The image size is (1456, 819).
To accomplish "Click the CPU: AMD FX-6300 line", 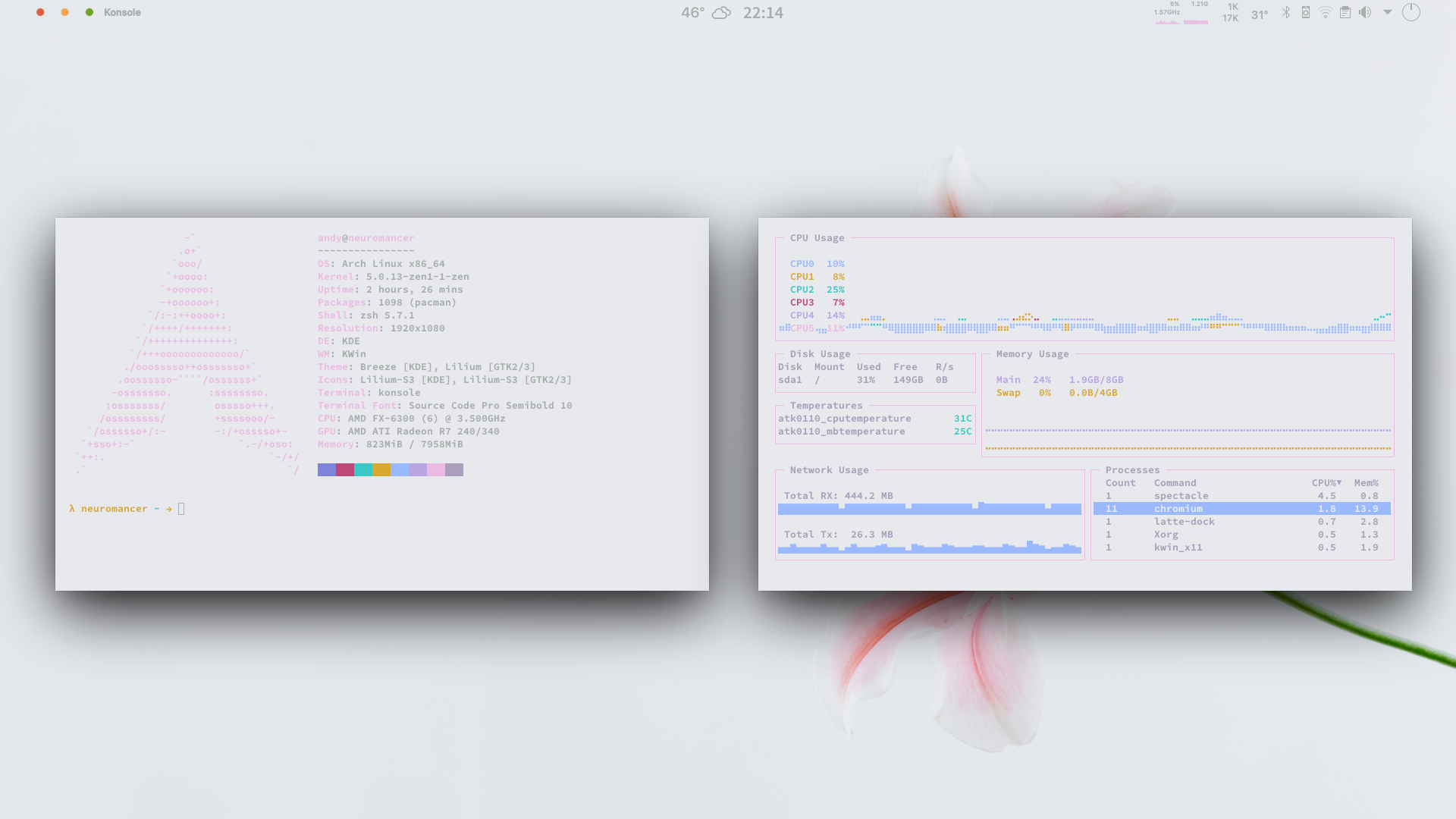I will coord(412,419).
